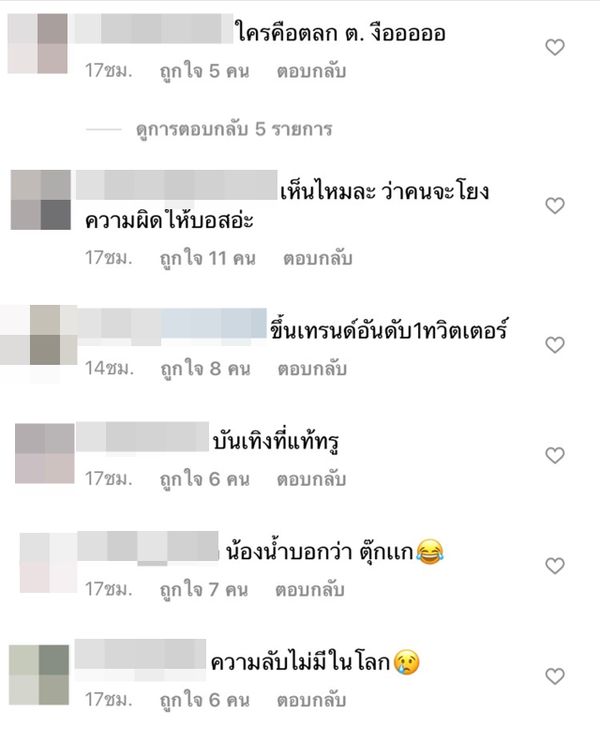Like the comment about "โยงความผิดให้บอสอ่ะ"
The height and width of the screenshot is (742, 600).
(x=555, y=206)
